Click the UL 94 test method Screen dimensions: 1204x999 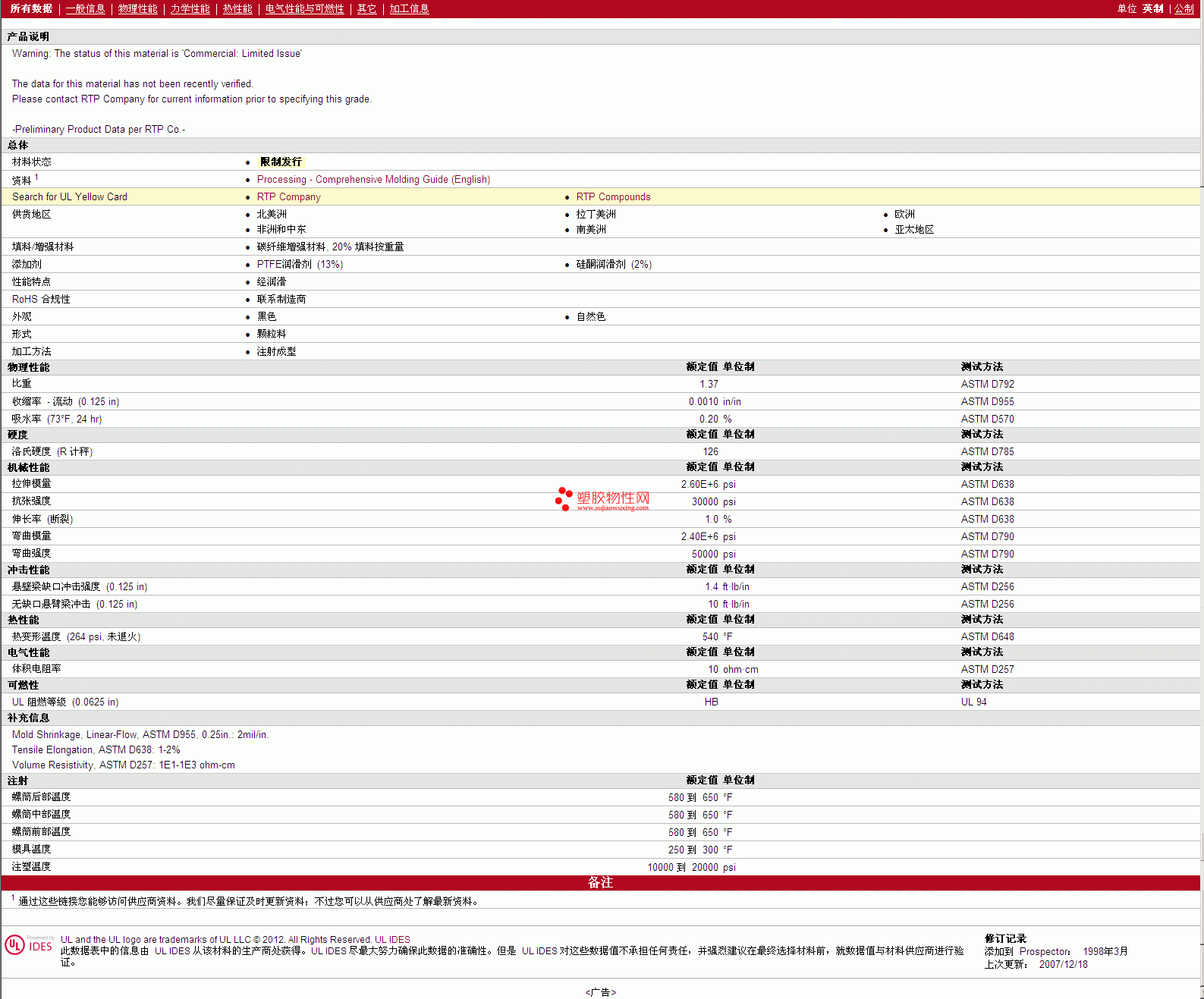(x=973, y=702)
